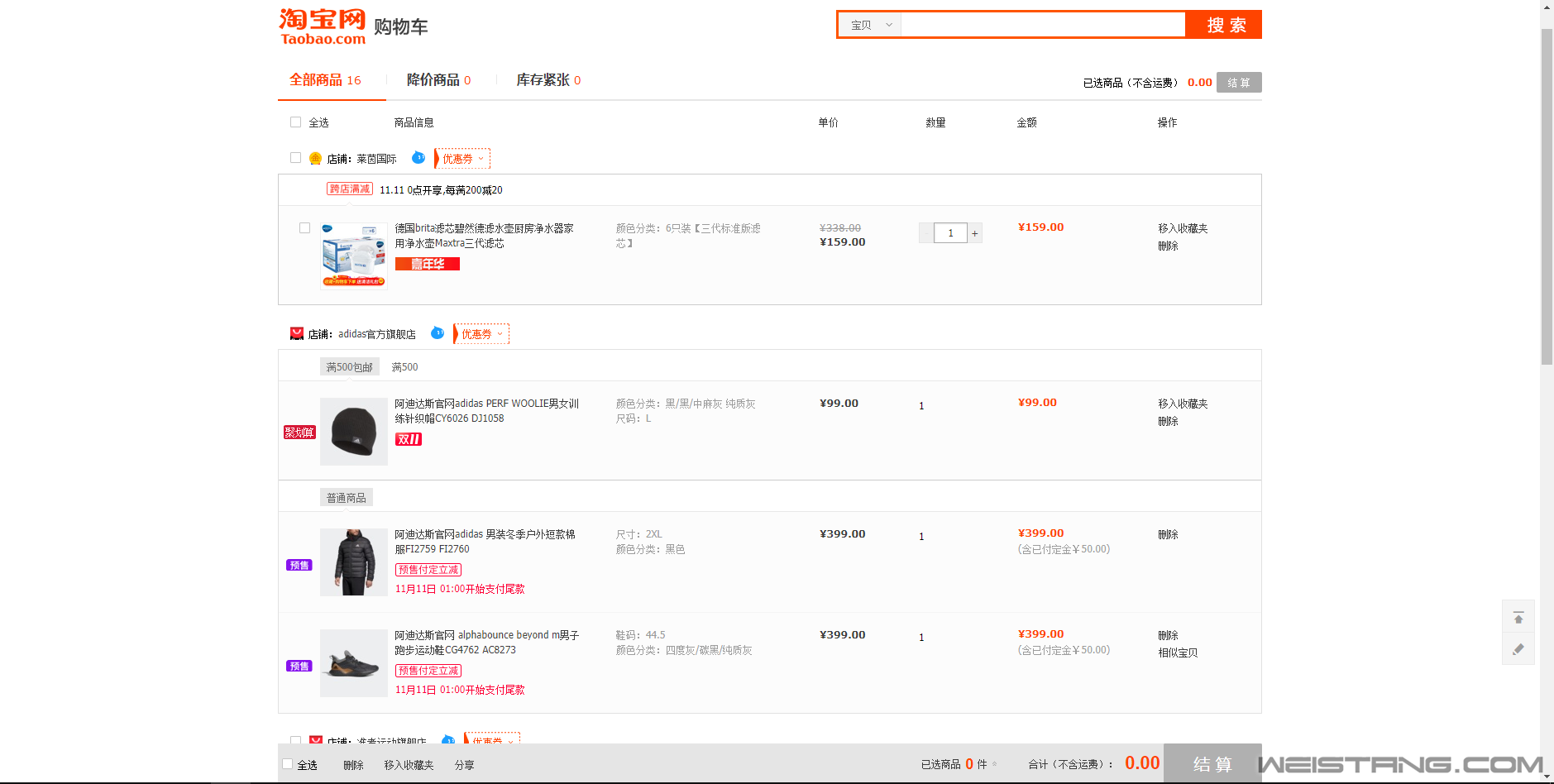This screenshot has width=1554, height=784.
Task: Select the Brita filter item checkbox
Action: click(x=304, y=227)
